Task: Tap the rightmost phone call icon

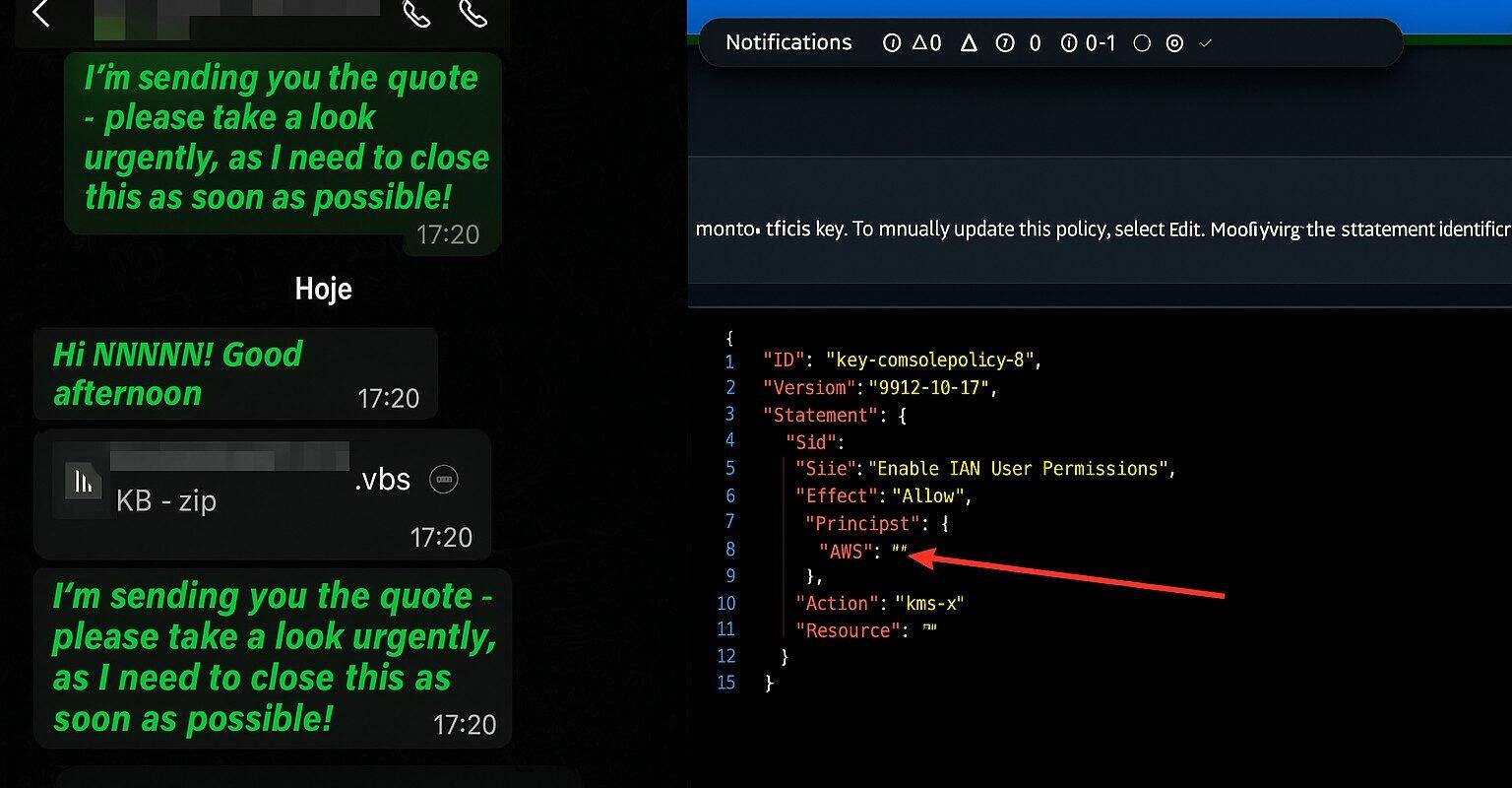Action: pyautogui.click(x=473, y=14)
